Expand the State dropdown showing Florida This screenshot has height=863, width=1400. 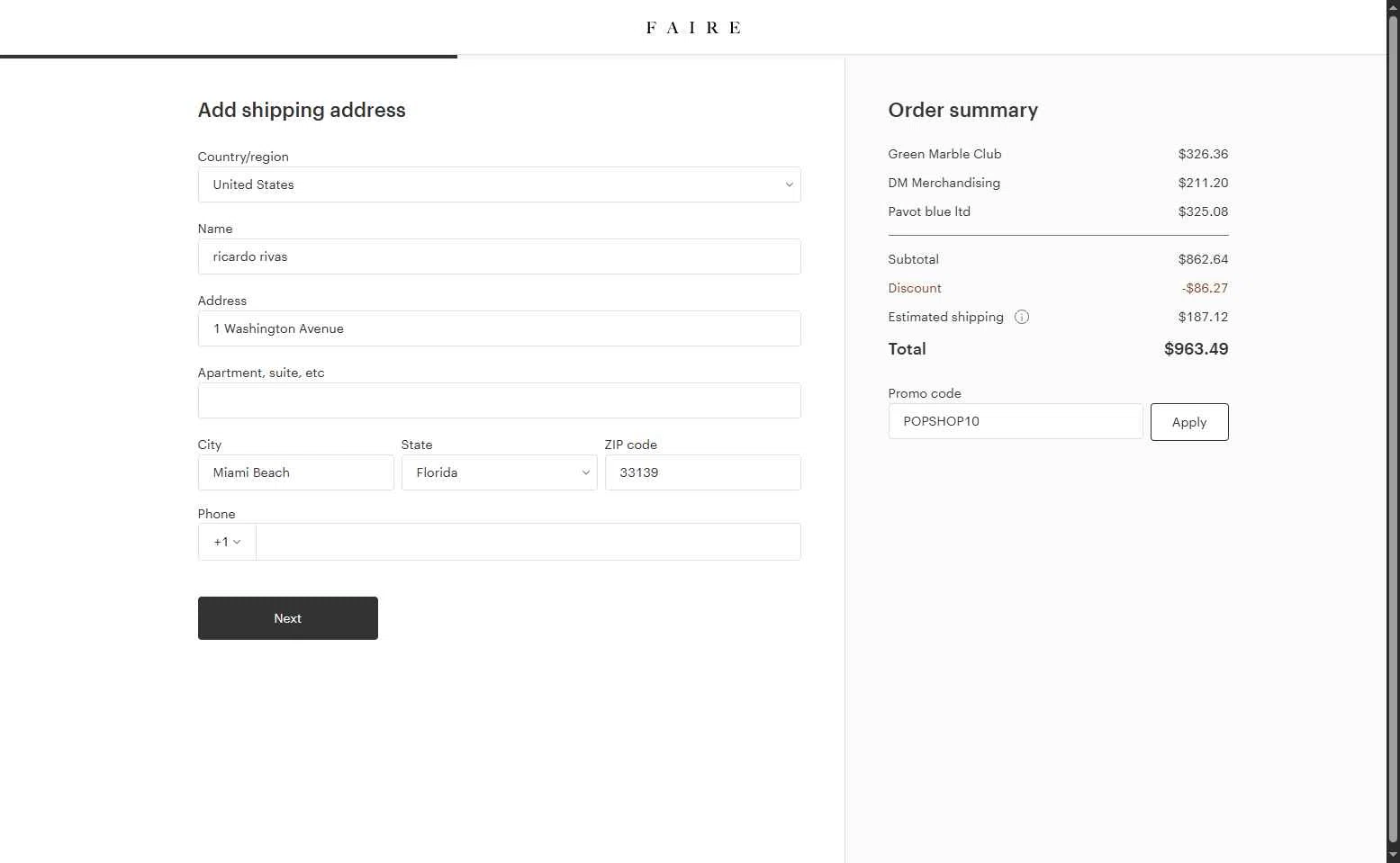tap(499, 472)
